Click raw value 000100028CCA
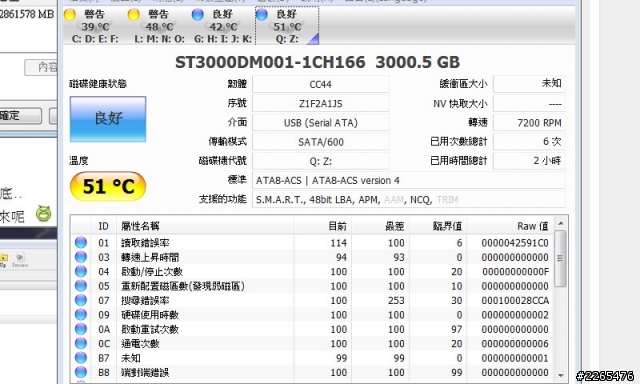Image resolution: width=640 pixels, height=384 pixels. pyautogui.click(x=515, y=301)
